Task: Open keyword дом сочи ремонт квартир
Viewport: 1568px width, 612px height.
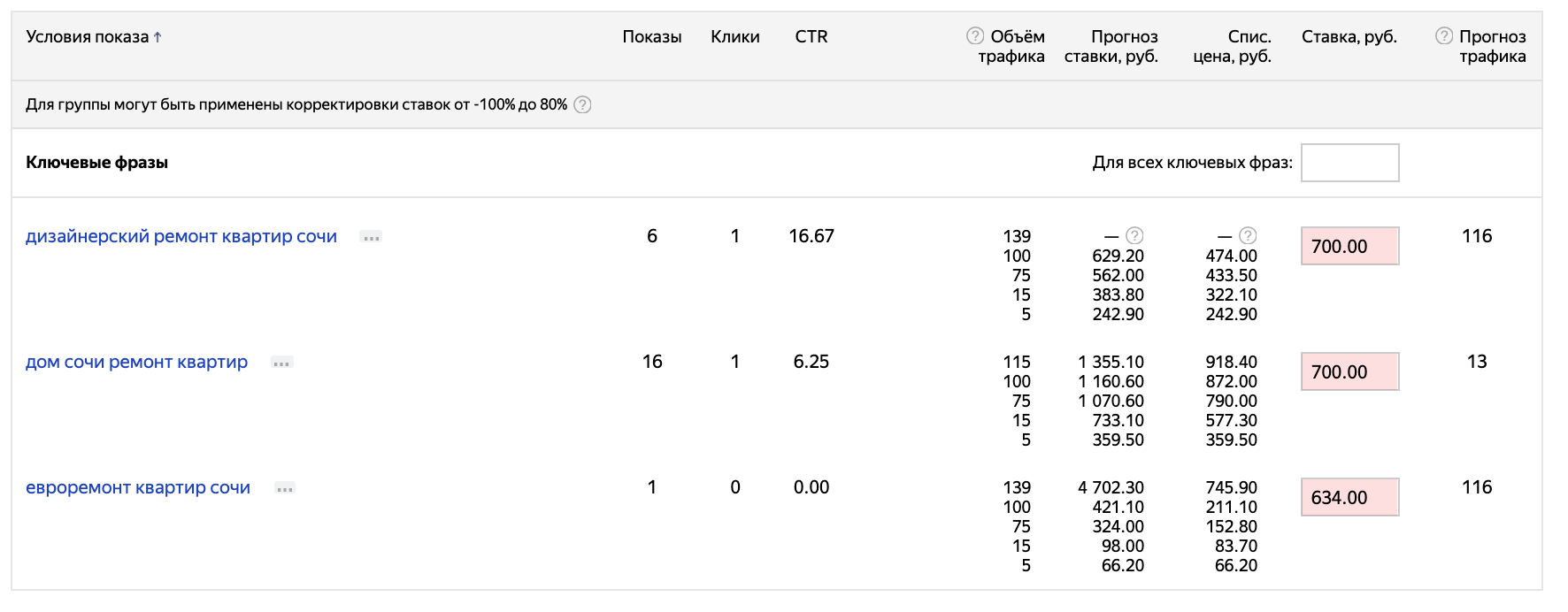Action: (136, 362)
